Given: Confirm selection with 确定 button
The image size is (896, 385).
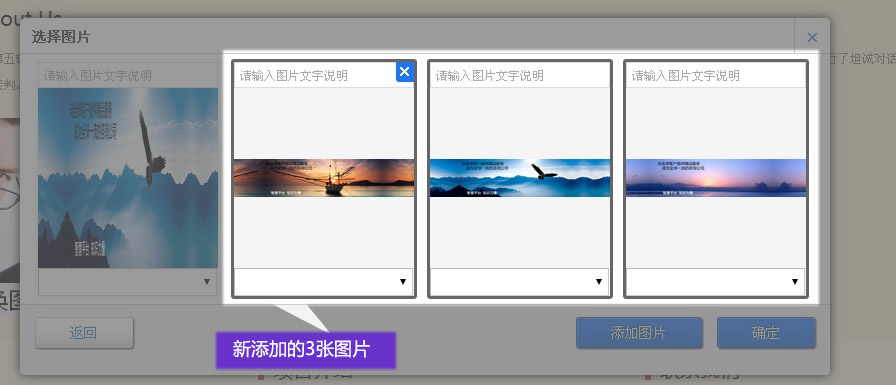Looking at the screenshot, I should click(x=766, y=333).
